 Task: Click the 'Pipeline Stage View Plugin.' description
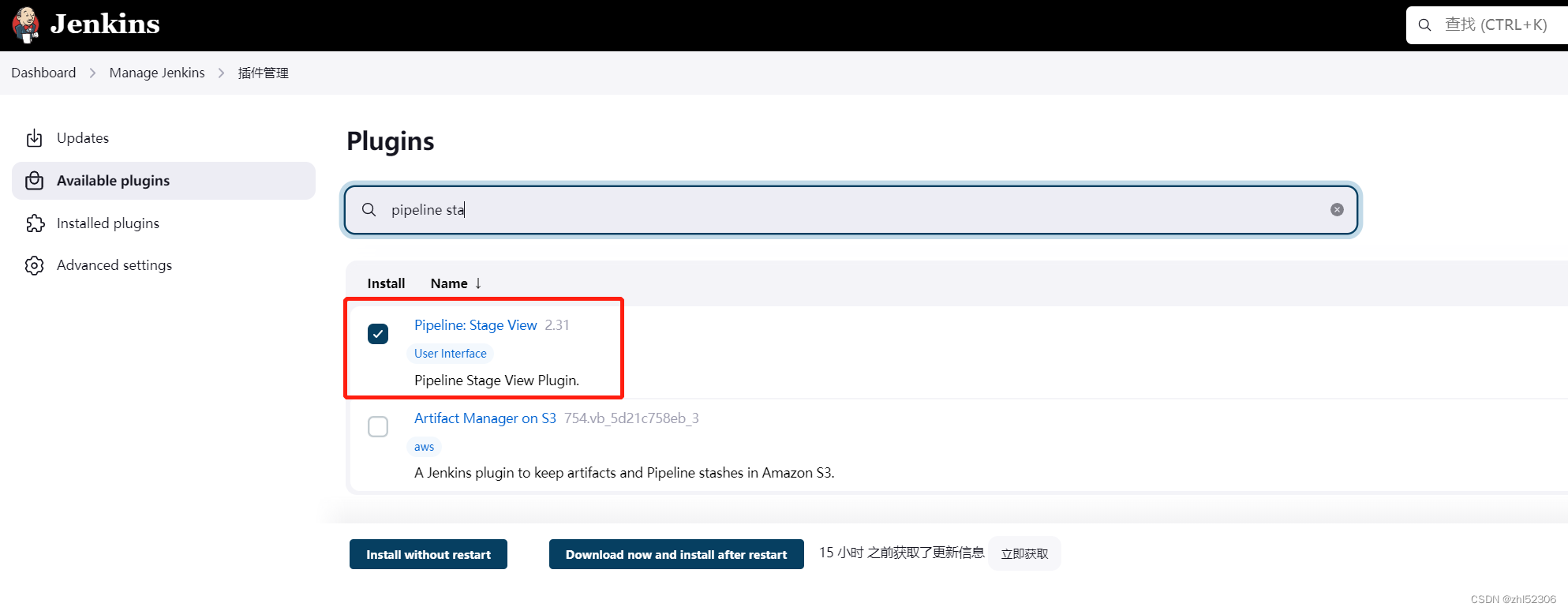(x=496, y=380)
